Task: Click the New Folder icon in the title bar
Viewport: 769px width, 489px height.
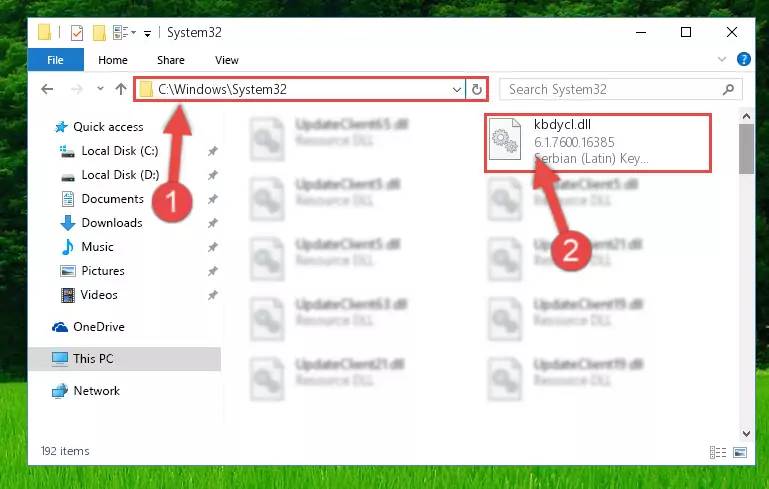Action: [x=100, y=33]
